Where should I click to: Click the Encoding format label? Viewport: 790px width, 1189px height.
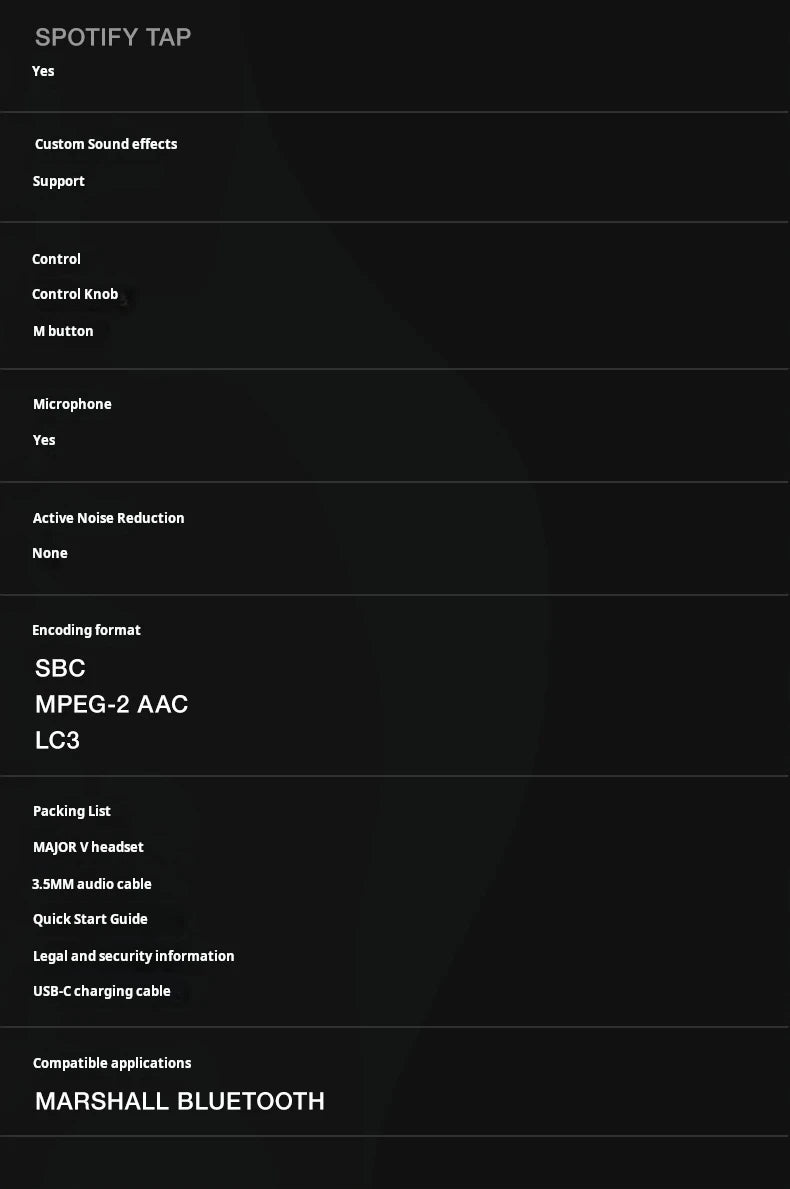click(86, 630)
